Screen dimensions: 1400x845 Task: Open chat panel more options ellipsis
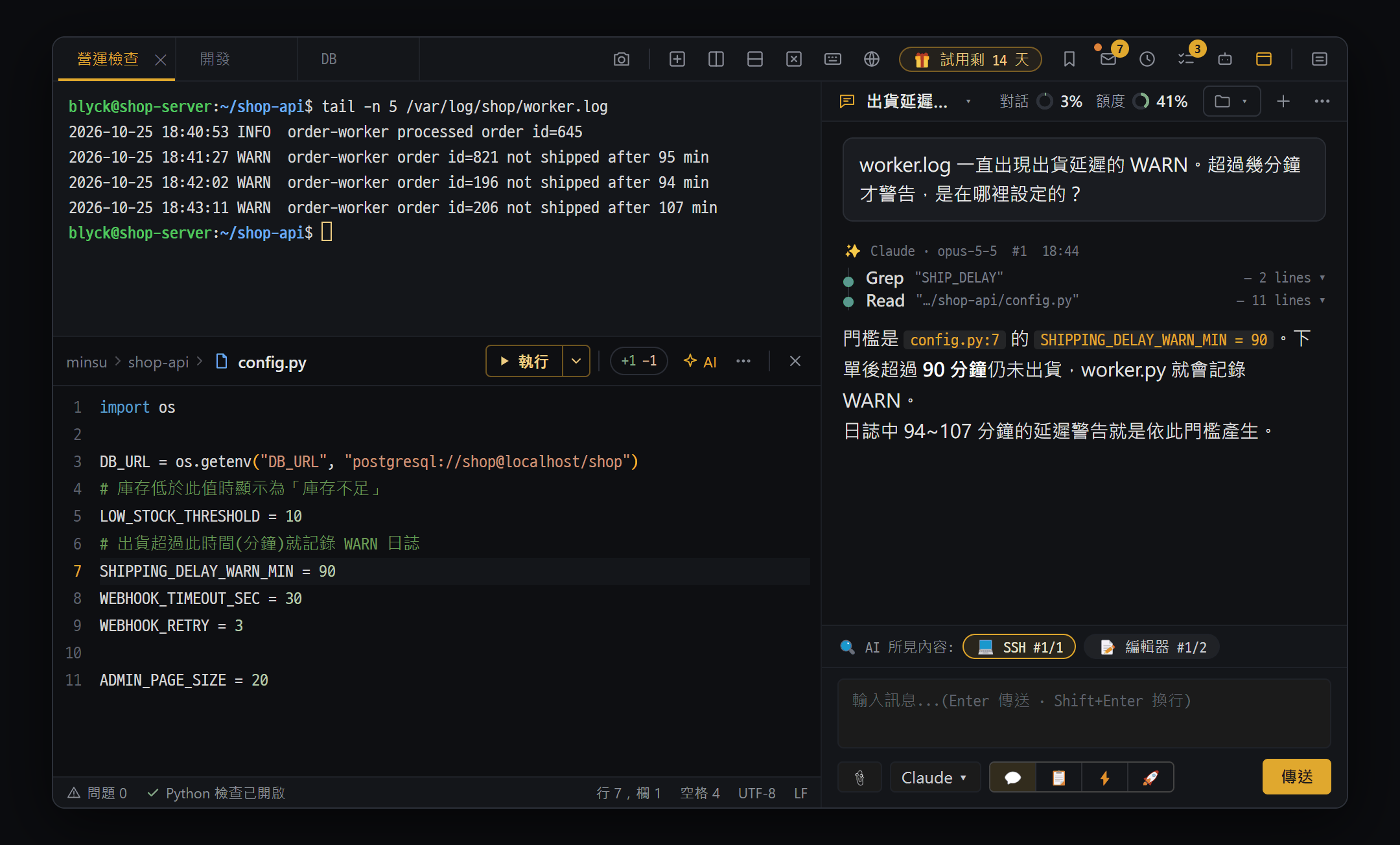click(x=1322, y=102)
